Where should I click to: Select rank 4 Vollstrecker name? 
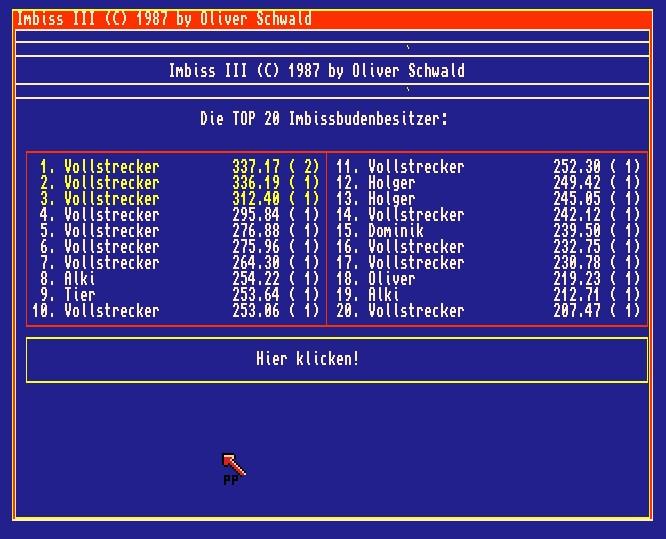click(112, 214)
